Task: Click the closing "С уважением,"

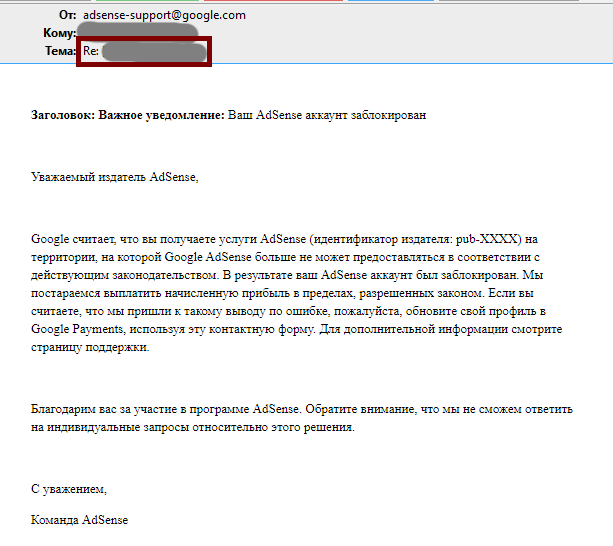Action: coord(69,489)
